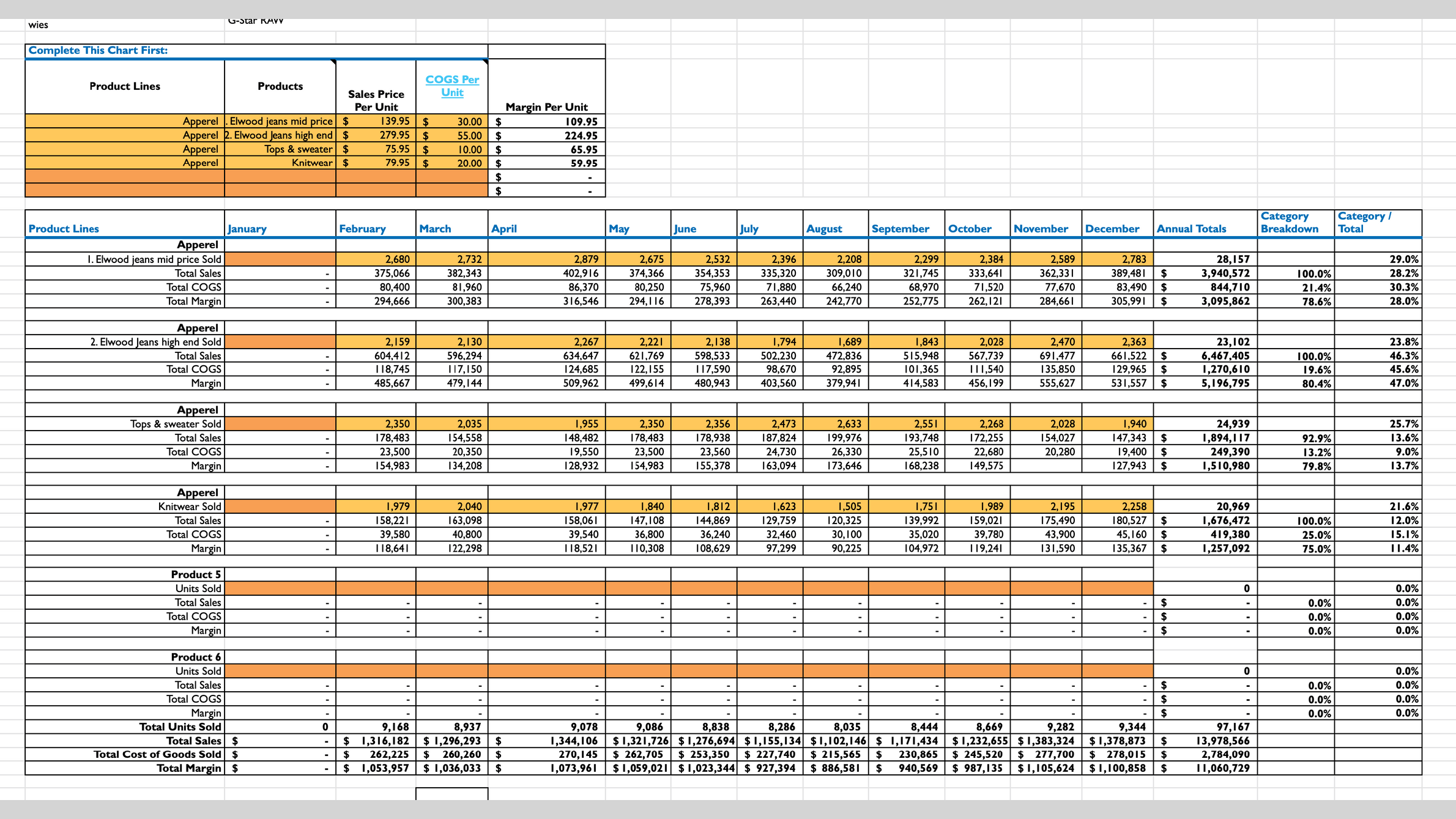Image resolution: width=1456 pixels, height=819 pixels.
Task: Open the COGS Per Unit hyperlink
Action: tap(452, 86)
